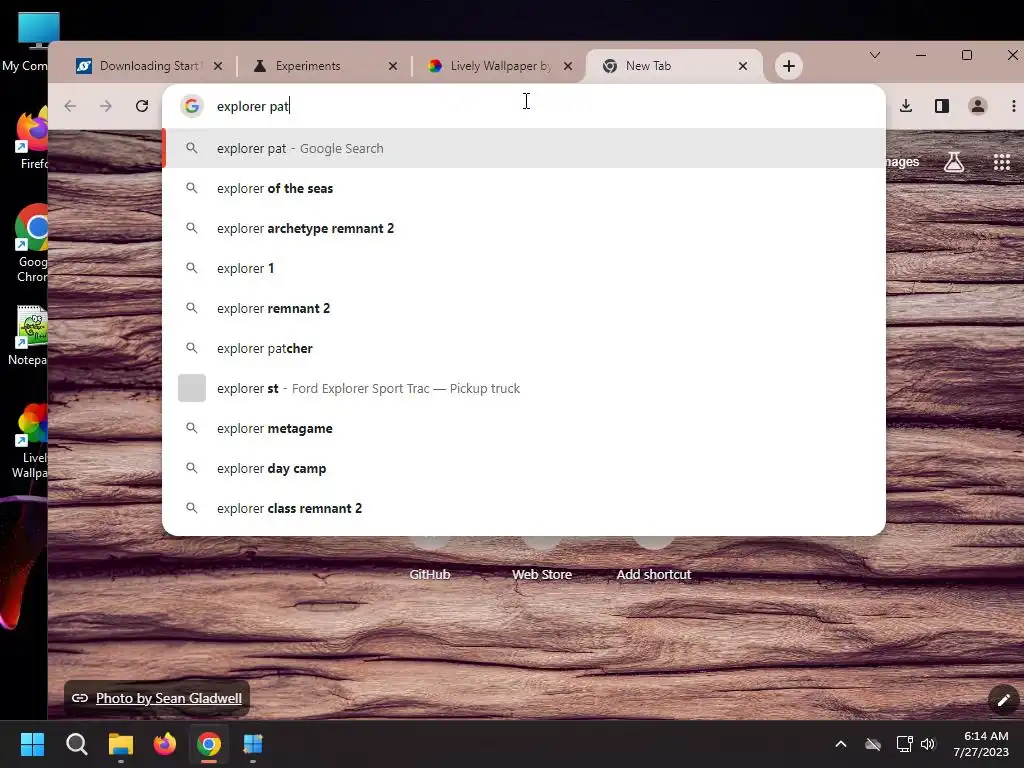This screenshot has height=768, width=1024.
Task: Open the Windows Start menu
Action: [32, 744]
